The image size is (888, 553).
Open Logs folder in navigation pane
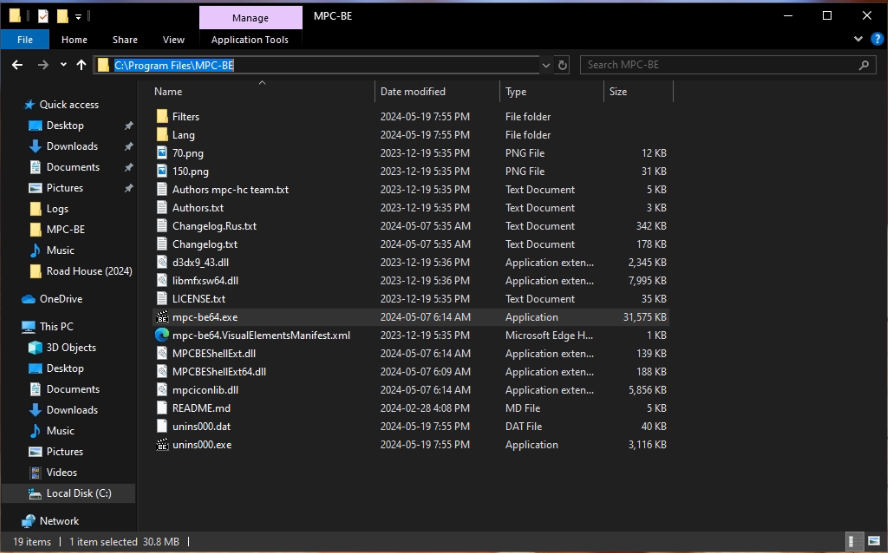coord(57,209)
